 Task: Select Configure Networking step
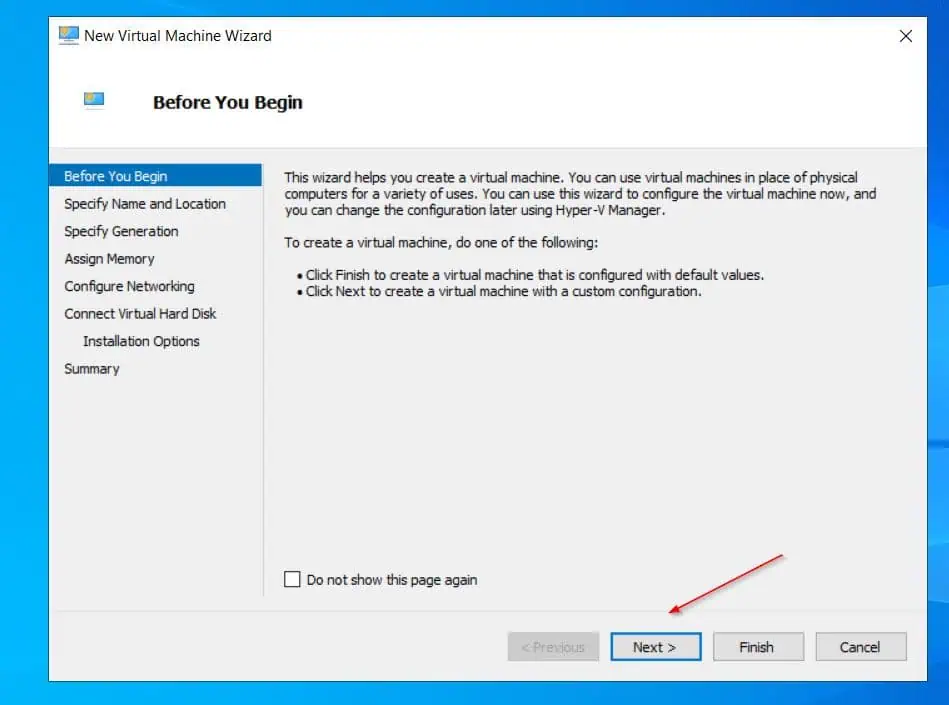coord(129,286)
